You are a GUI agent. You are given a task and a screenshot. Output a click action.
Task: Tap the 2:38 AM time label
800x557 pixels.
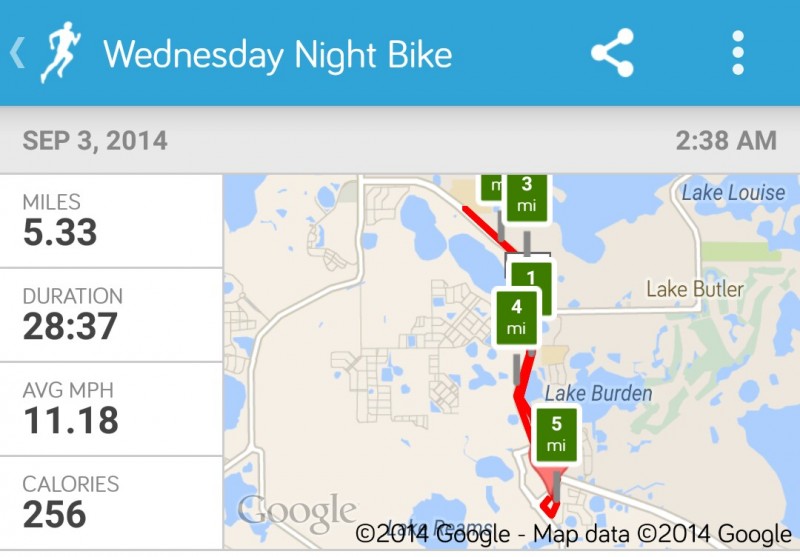[x=725, y=140]
